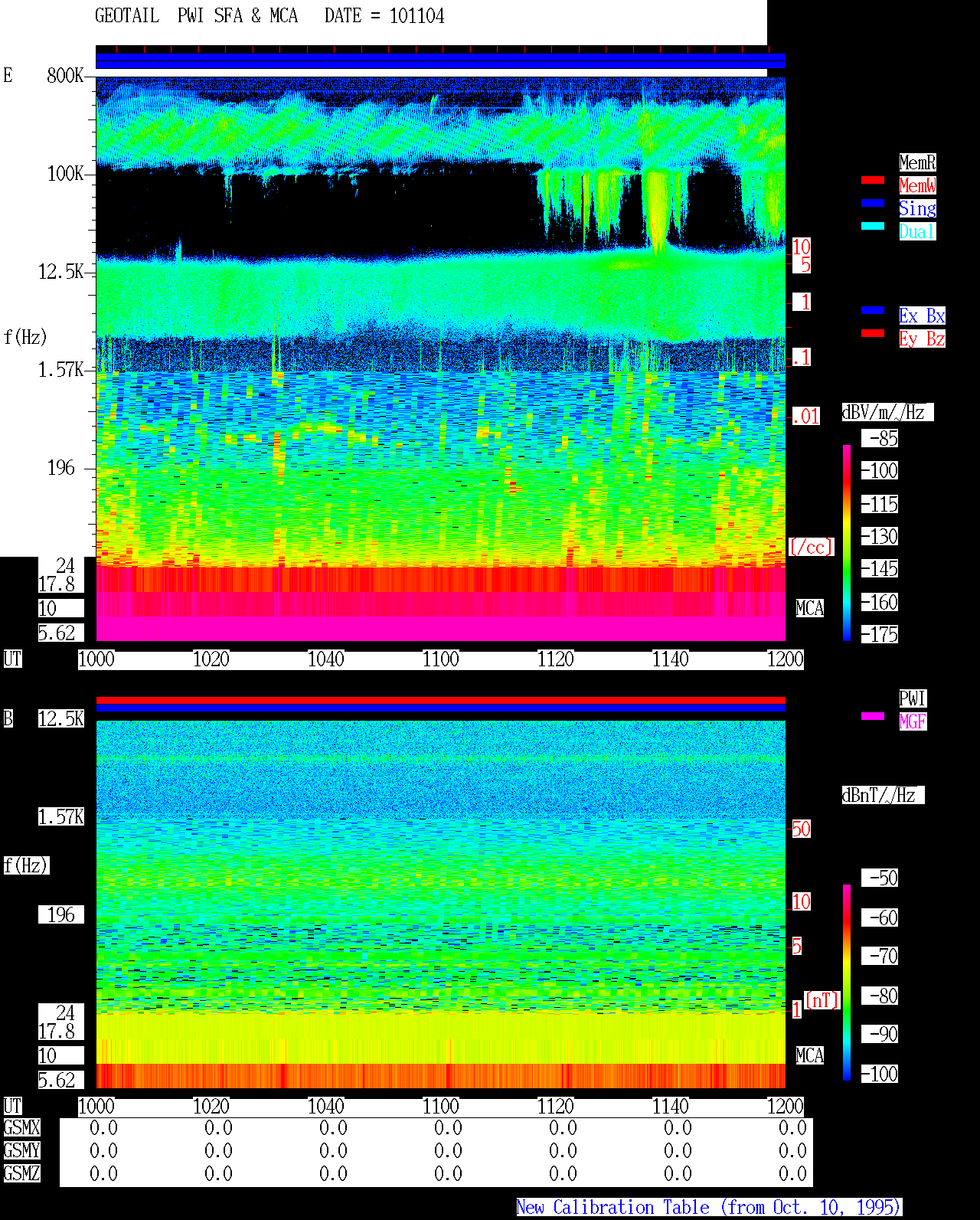980x1220 pixels.
Task: Click the Ey Bz legend label
Action: click(922, 339)
